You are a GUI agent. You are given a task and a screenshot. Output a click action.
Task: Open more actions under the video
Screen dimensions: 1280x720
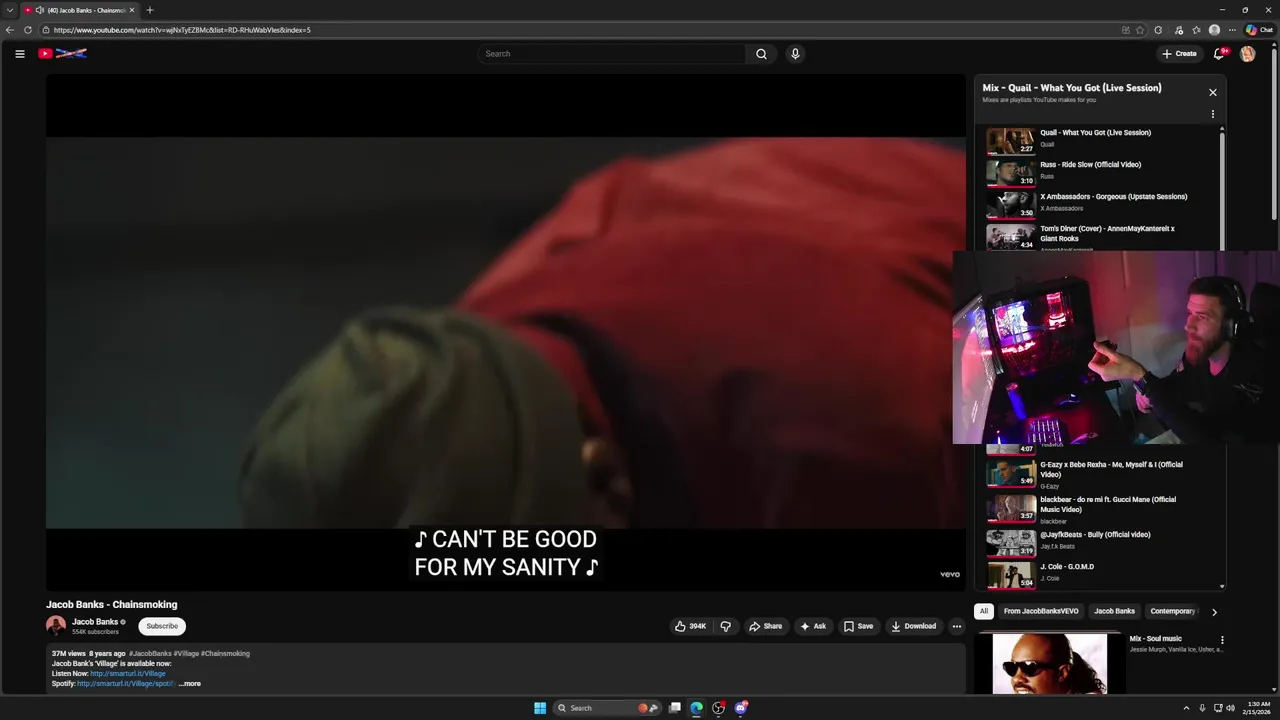[x=956, y=626]
